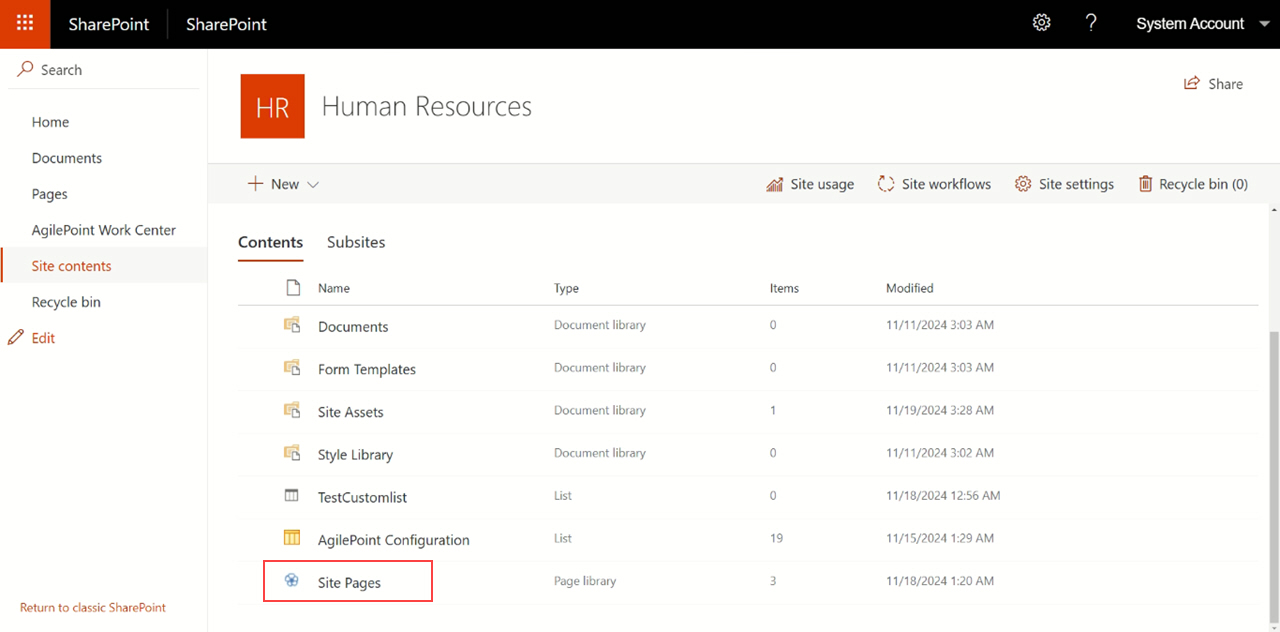Expand the New menu chevron
Viewport: 1280px width, 632px height.
click(313, 185)
